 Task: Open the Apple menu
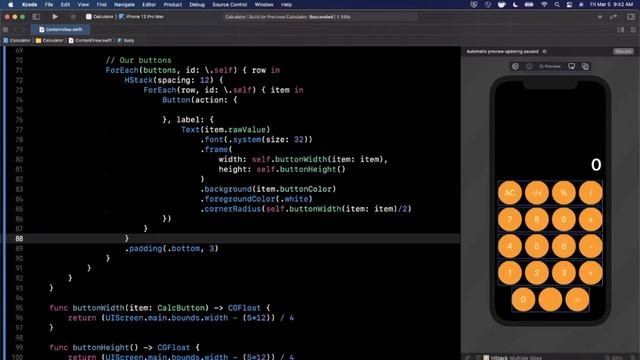pyautogui.click(x=11, y=4)
